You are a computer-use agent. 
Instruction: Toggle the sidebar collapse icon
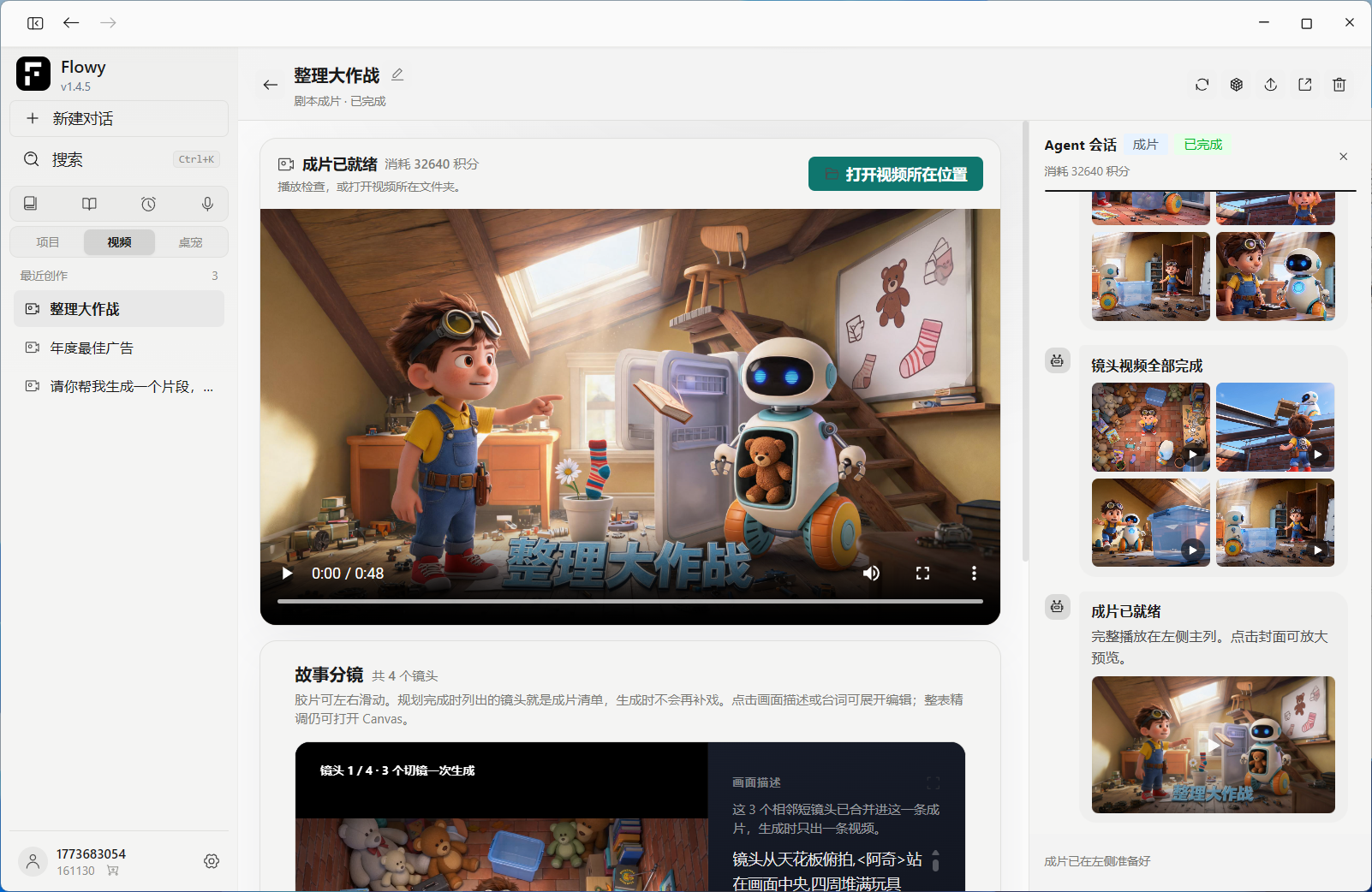click(35, 23)
